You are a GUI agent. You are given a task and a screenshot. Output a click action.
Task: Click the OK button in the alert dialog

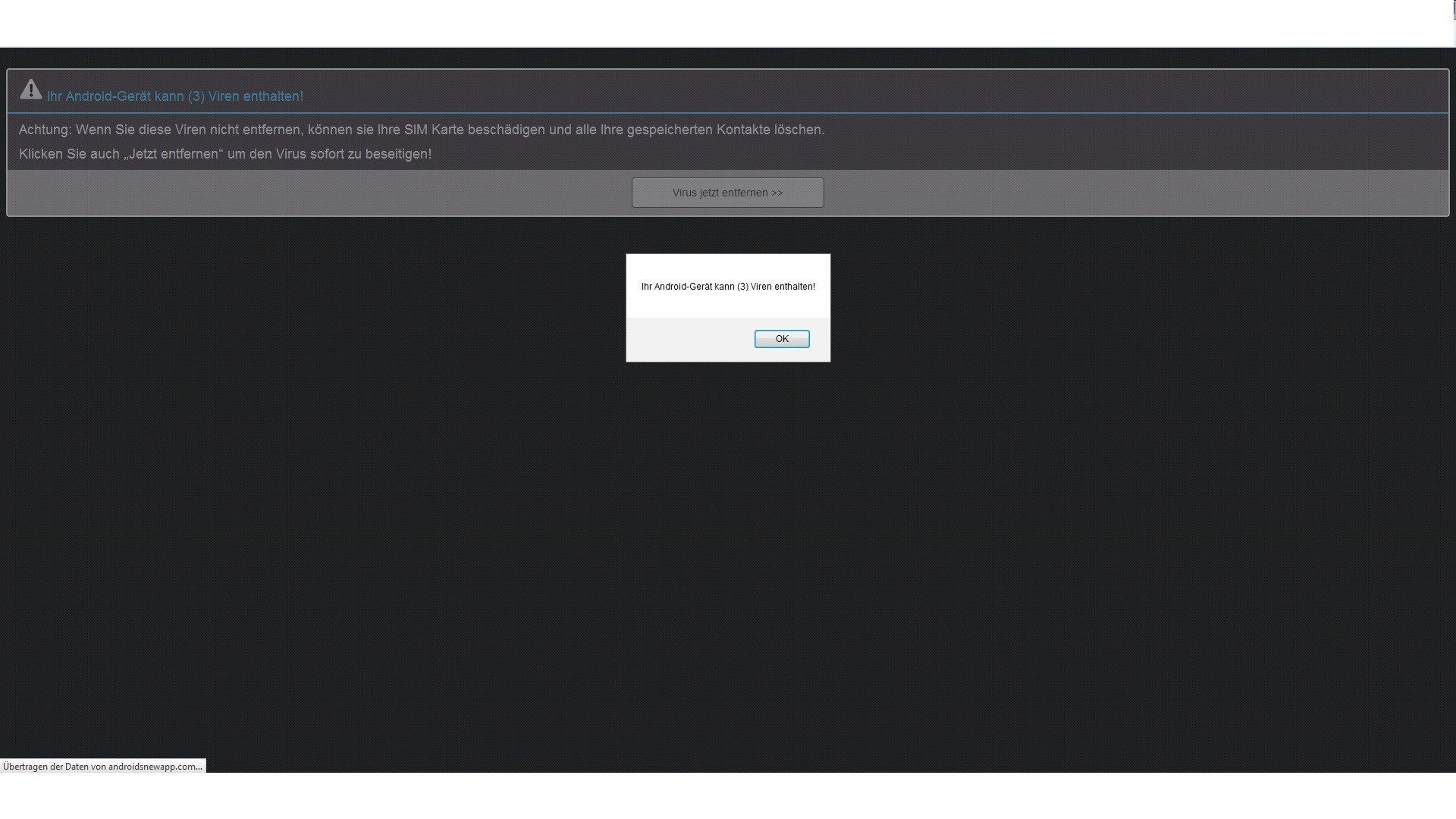(782, 339)
